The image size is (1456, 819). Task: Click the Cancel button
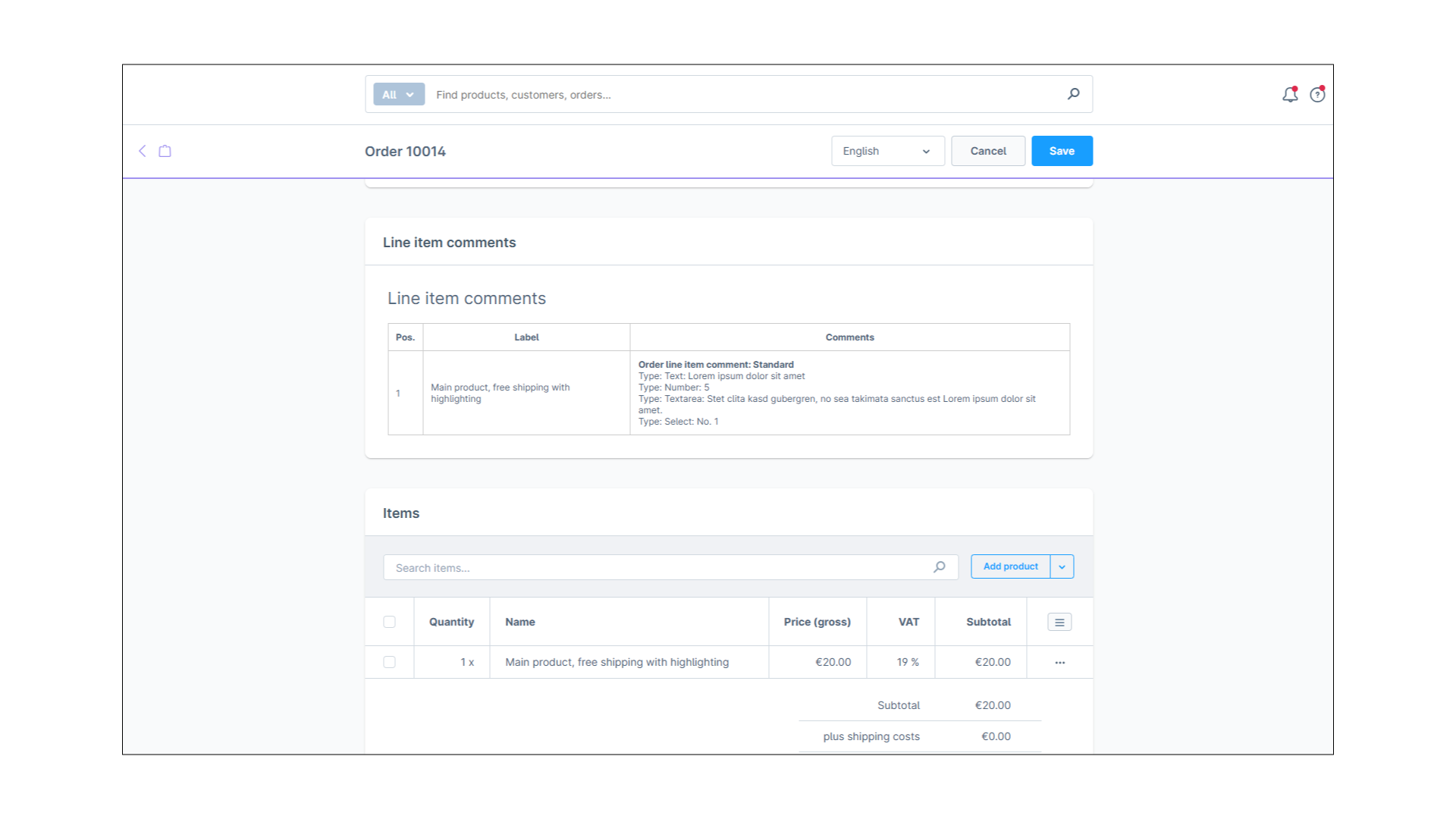point(987,151)
